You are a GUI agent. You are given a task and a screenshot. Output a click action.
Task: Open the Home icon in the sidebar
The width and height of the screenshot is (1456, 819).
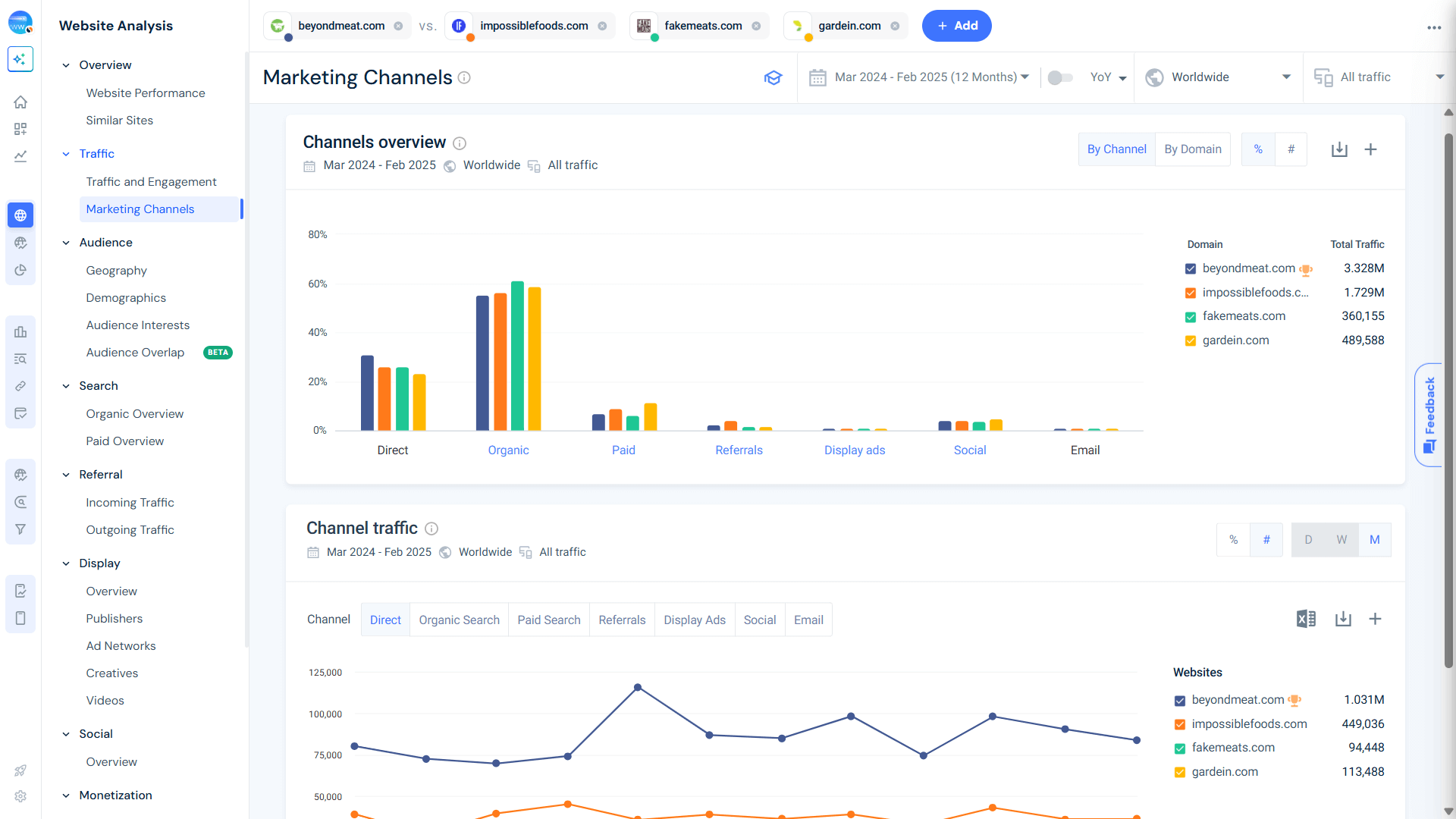(x=20, y=102)
